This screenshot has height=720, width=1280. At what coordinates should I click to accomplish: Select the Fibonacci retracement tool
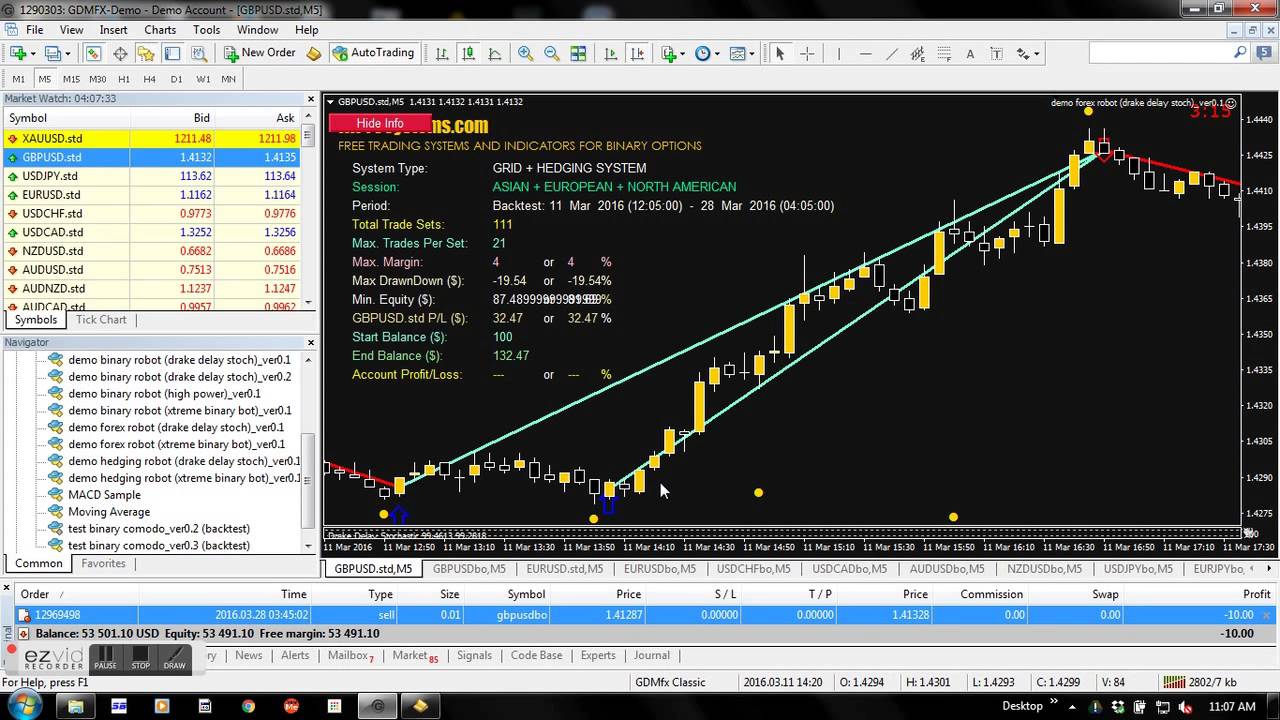(x=944, y=53)
